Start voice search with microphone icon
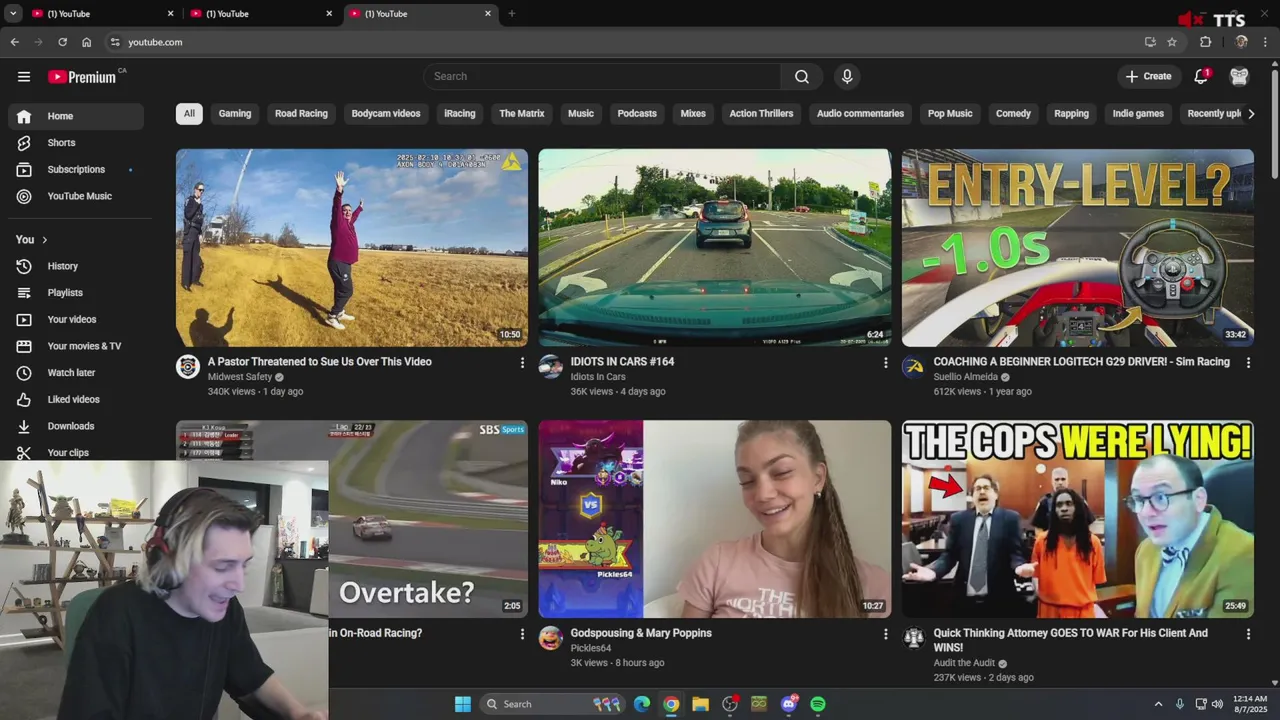This screenshot has width=1280, height=720. [x=847, y=77]
